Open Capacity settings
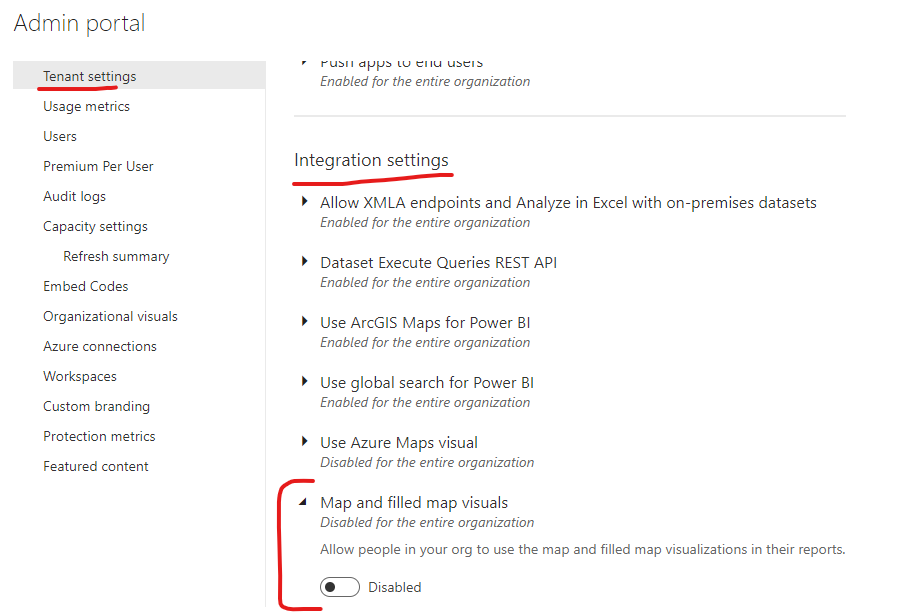899x612 pixels. tap(95, 226)
